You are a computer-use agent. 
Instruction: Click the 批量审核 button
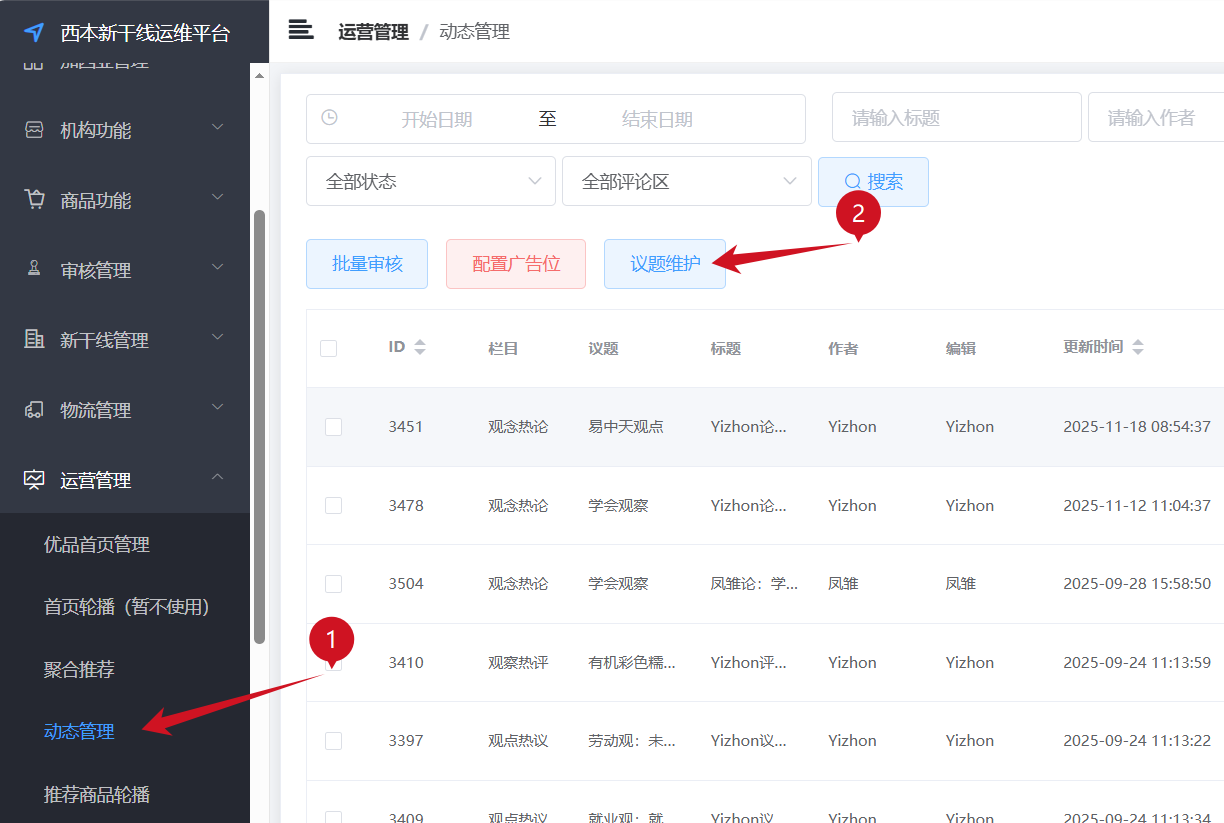(x=367, y=264)
